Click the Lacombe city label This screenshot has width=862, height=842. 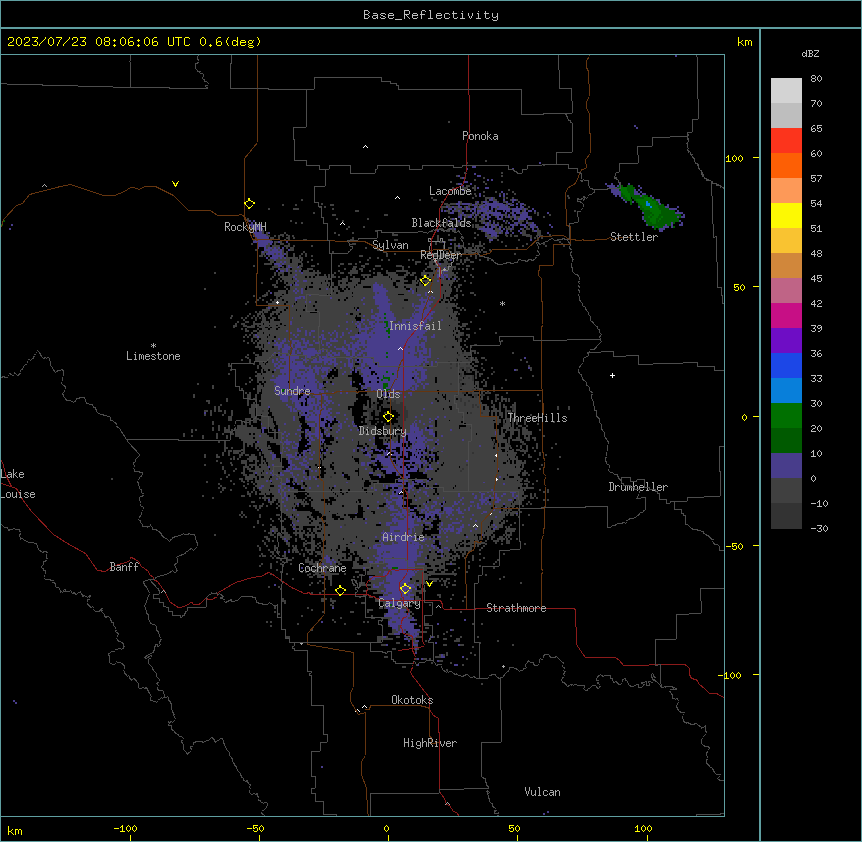tap(450, 191)
